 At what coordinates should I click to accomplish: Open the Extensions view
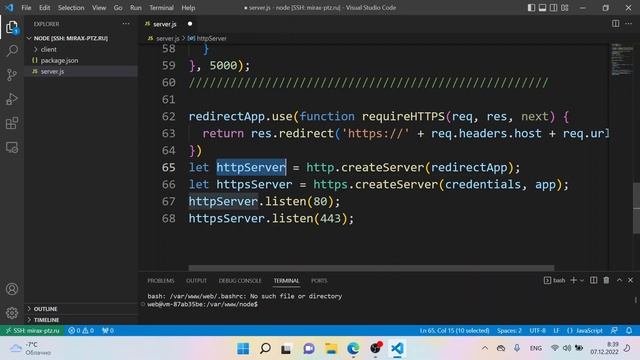point(12,123)
